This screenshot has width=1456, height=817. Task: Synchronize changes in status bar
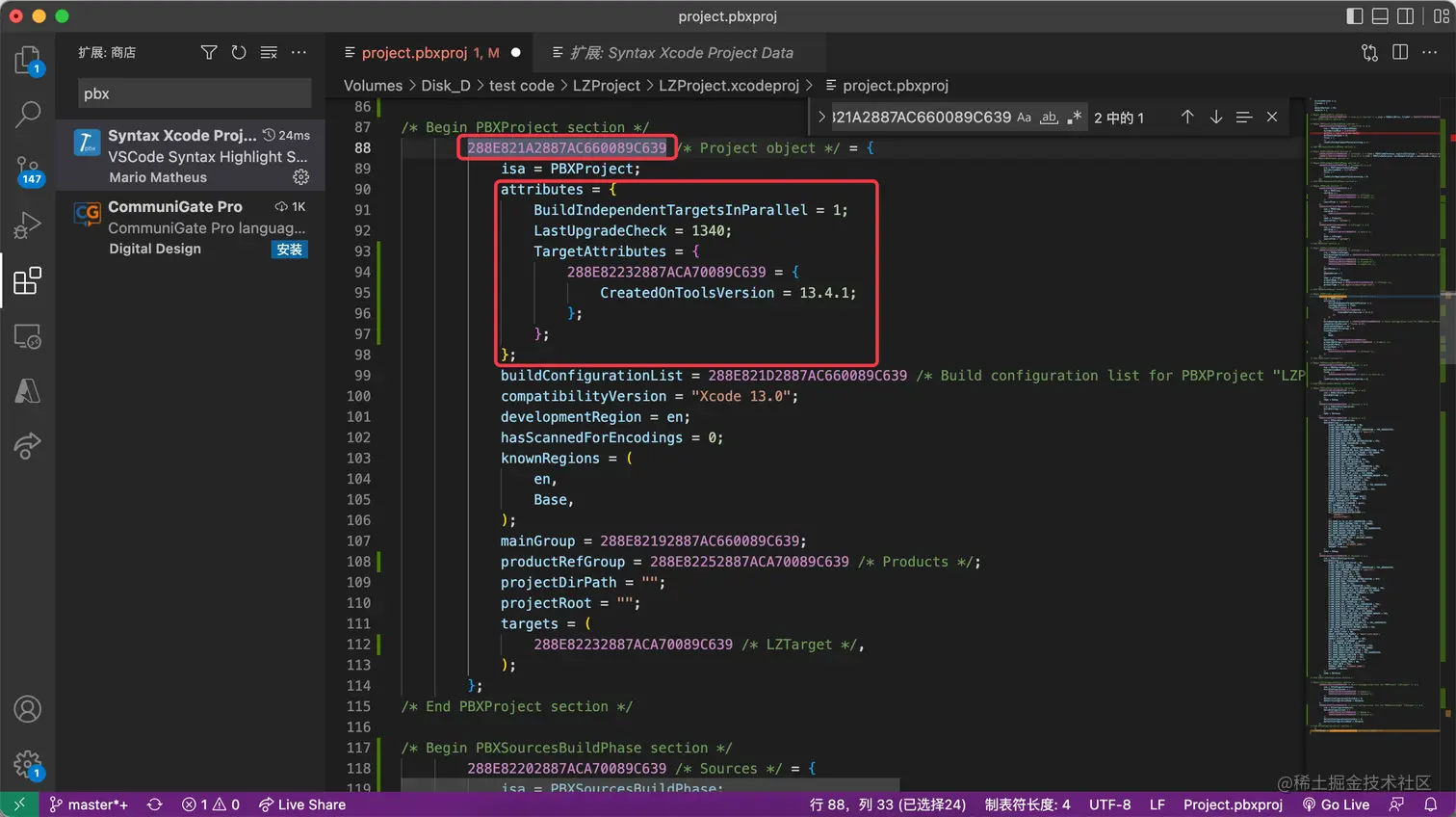[x=154, y=804]
